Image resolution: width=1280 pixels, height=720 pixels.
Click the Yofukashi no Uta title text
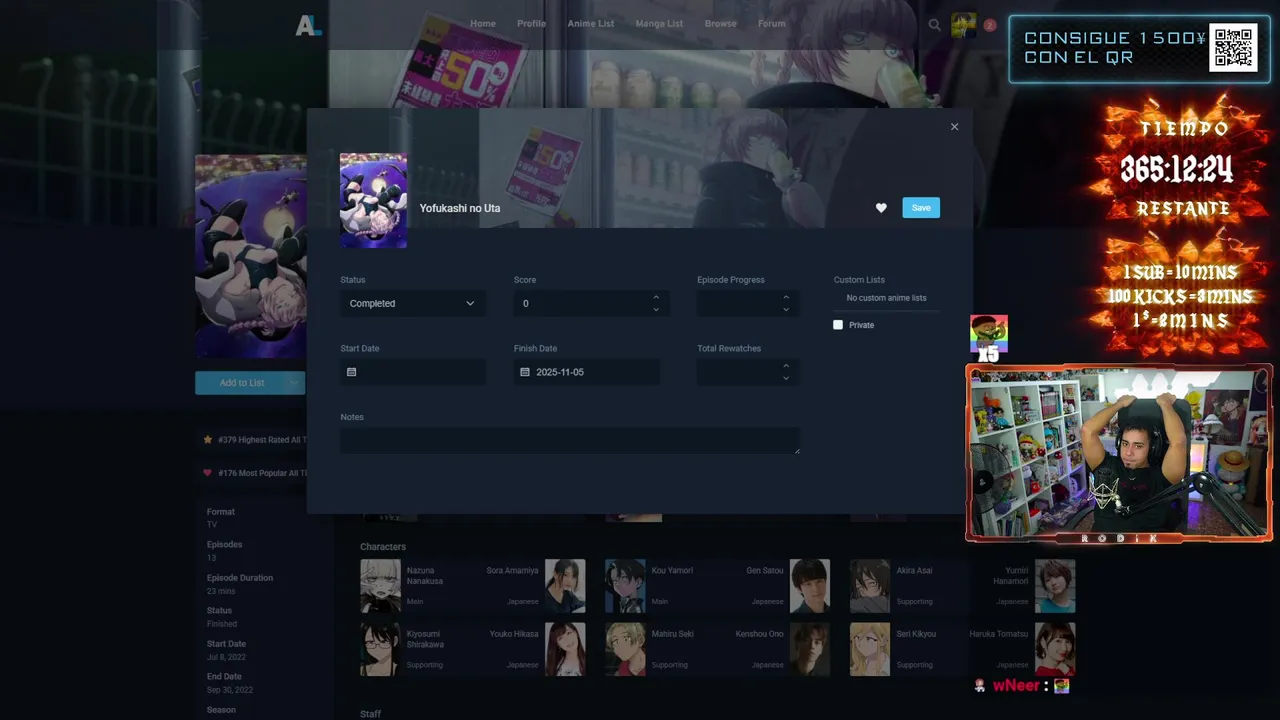pyautogui.click(x=460, y=208)
